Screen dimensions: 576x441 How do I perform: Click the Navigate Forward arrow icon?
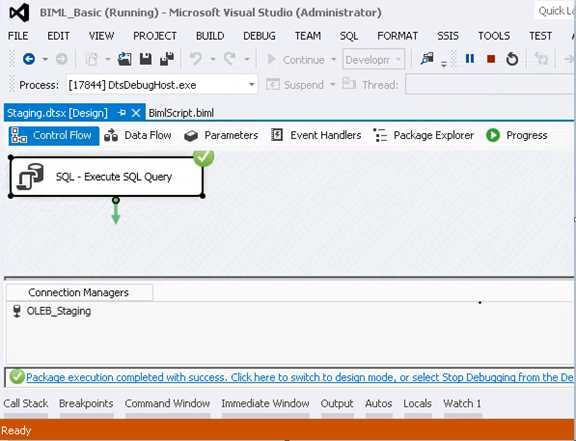click(x=62, y=59)
